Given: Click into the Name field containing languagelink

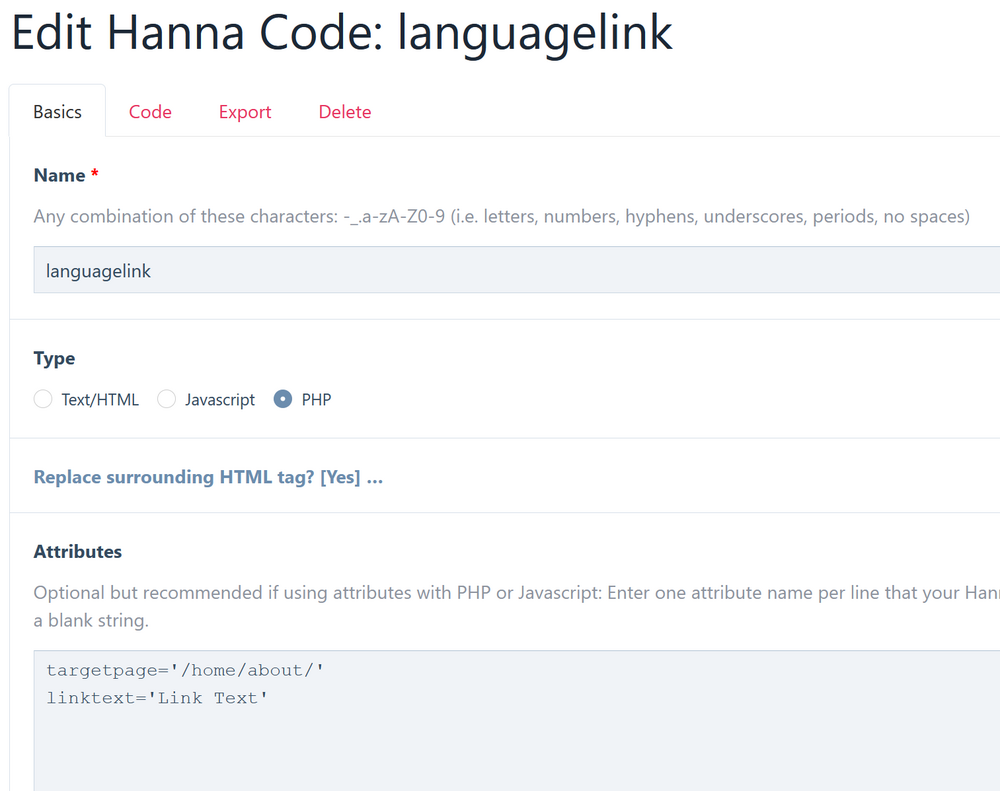Looking at the screenshot, I should [x=500, y=271].
